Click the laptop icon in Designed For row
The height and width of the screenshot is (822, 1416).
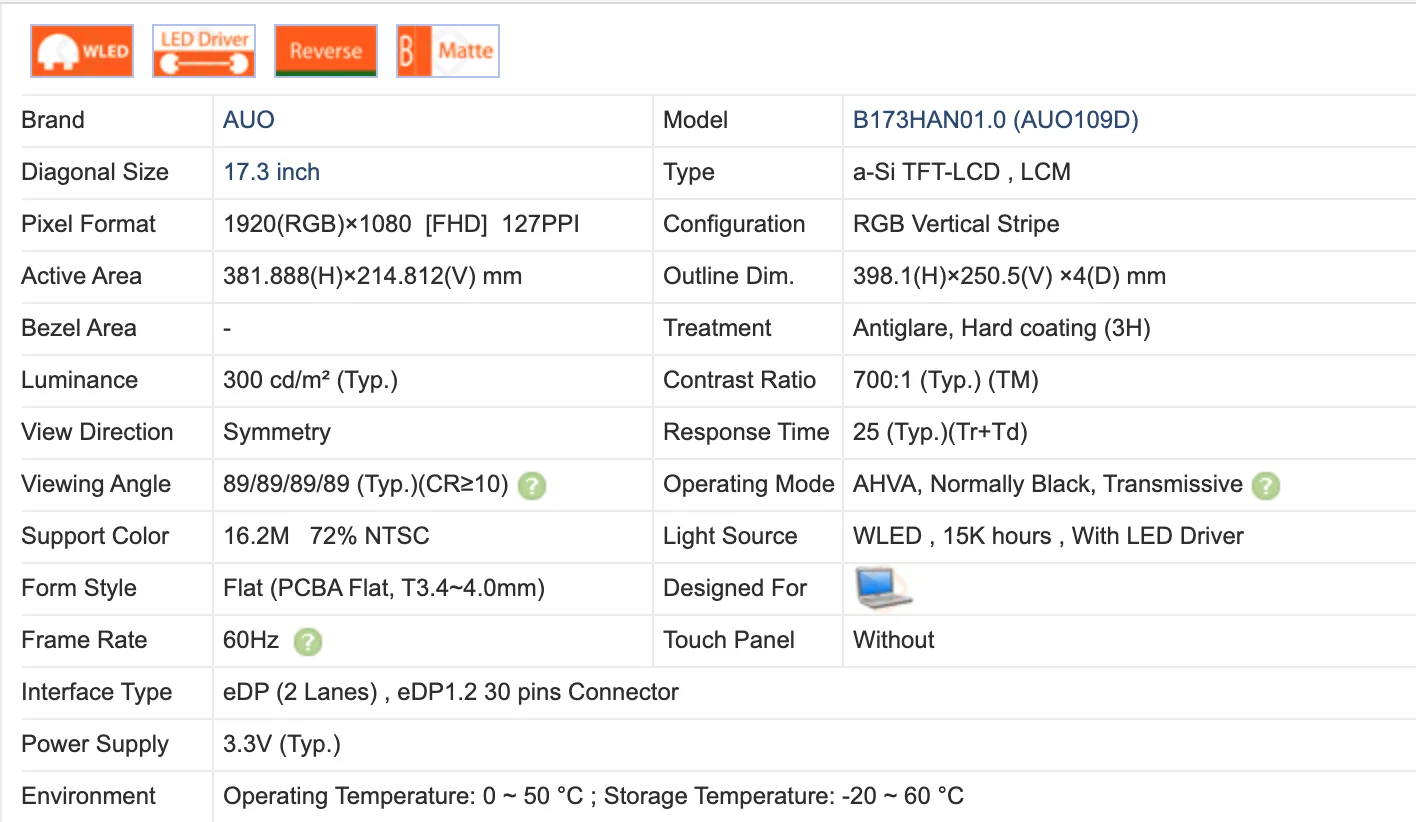click(884, 588)
